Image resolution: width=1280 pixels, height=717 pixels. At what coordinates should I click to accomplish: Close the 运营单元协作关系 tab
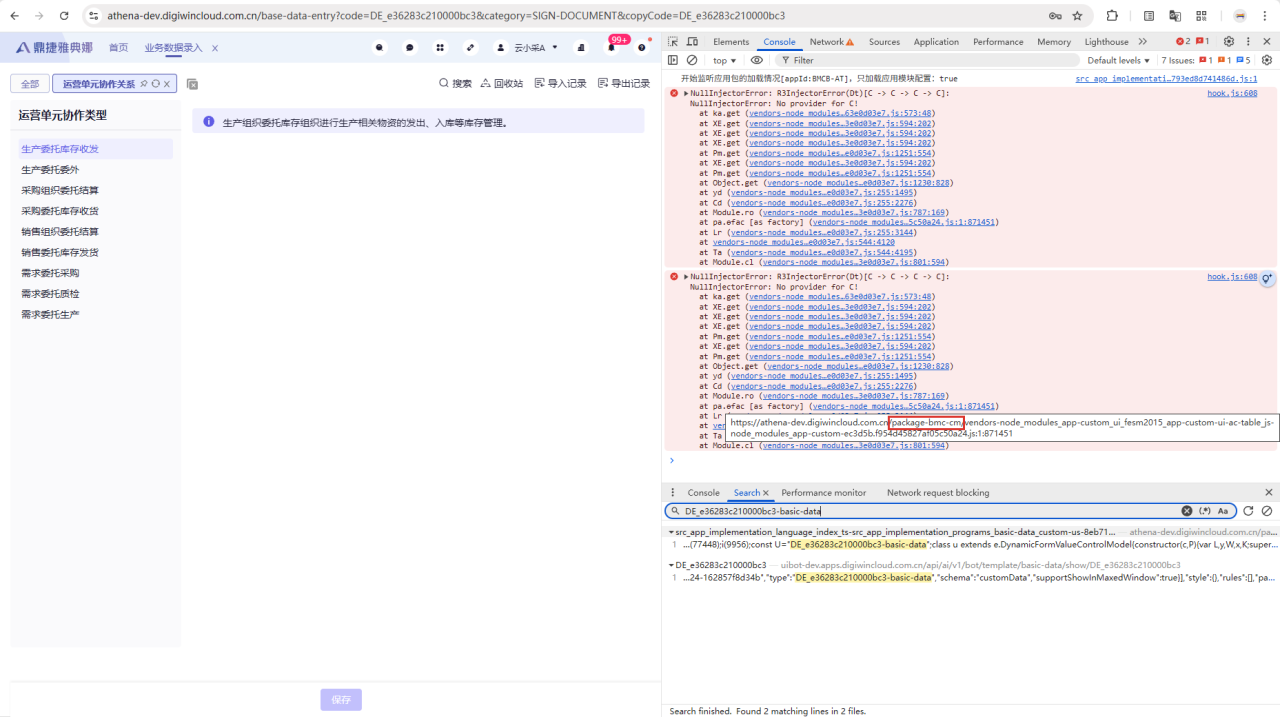coord(167,84)
